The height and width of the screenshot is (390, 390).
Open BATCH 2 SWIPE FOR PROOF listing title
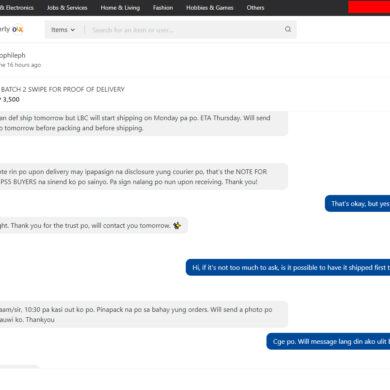(62, 89)
